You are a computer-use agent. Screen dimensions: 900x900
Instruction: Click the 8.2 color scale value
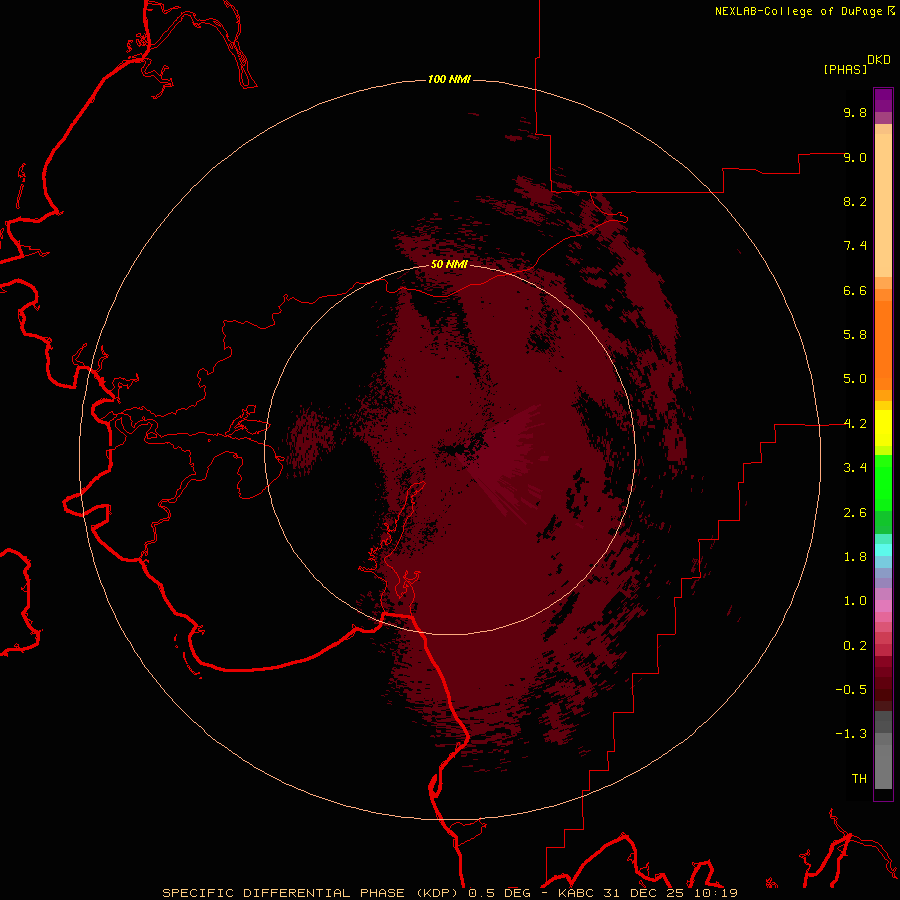pyautogui.click(x=855, y=201)
